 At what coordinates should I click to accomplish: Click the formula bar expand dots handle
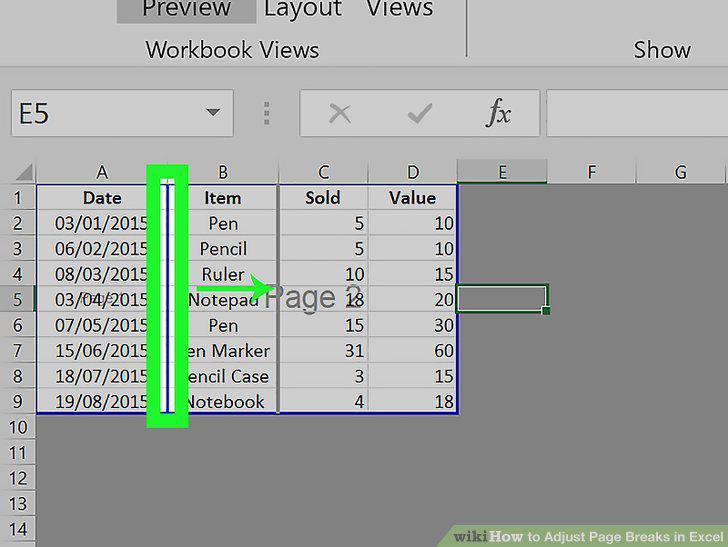pos(266,113)
